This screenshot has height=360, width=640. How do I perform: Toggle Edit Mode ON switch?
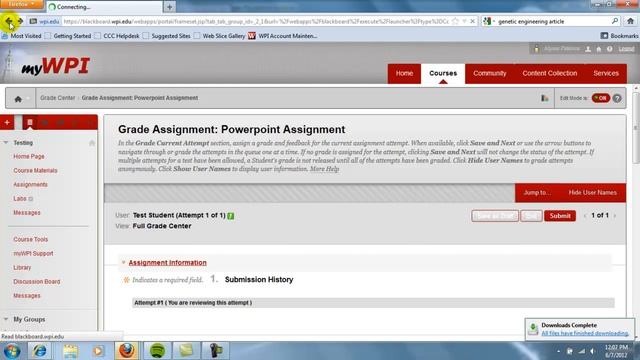(x=601, y=98)
